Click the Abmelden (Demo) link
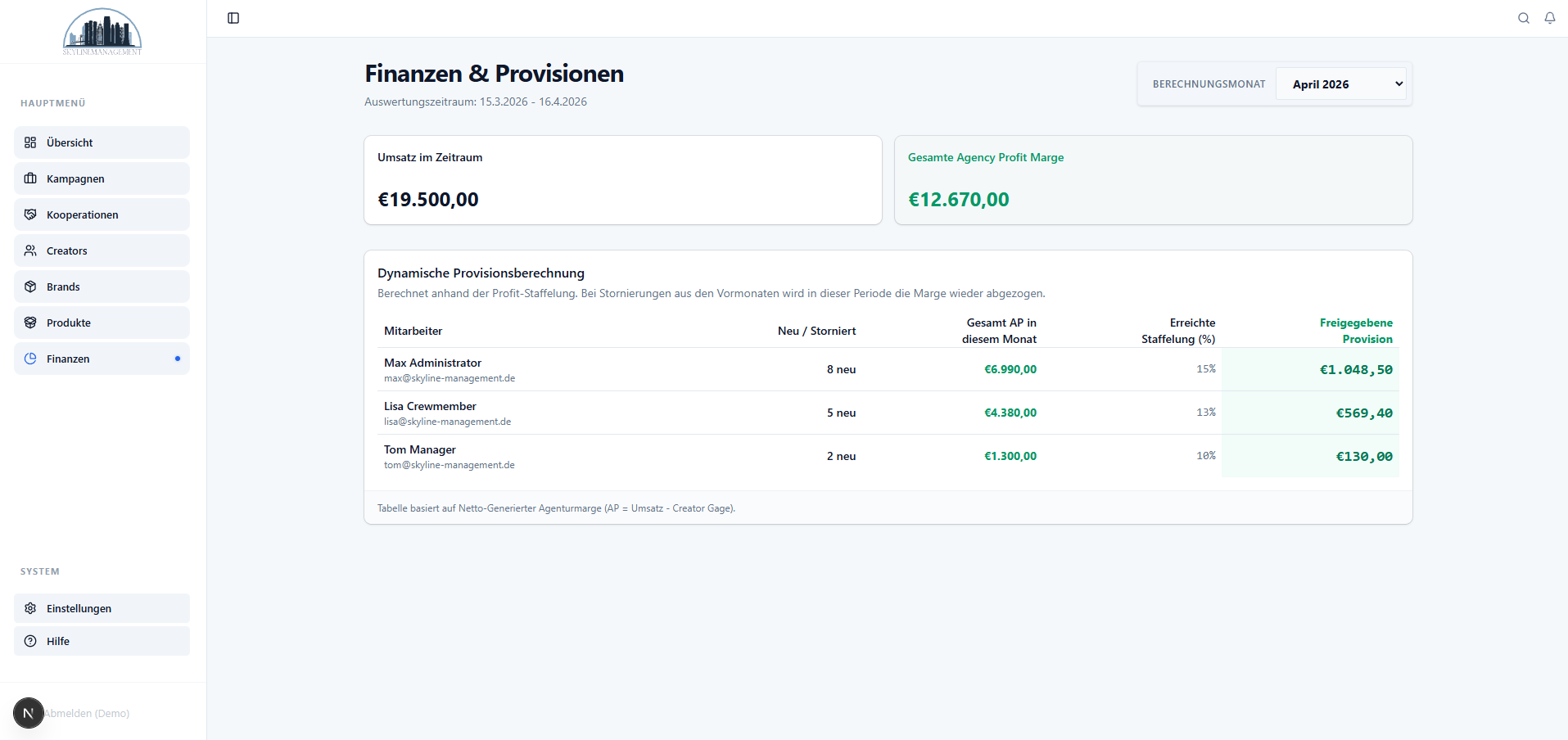The image size is (1568, 740). click(86, 713)
